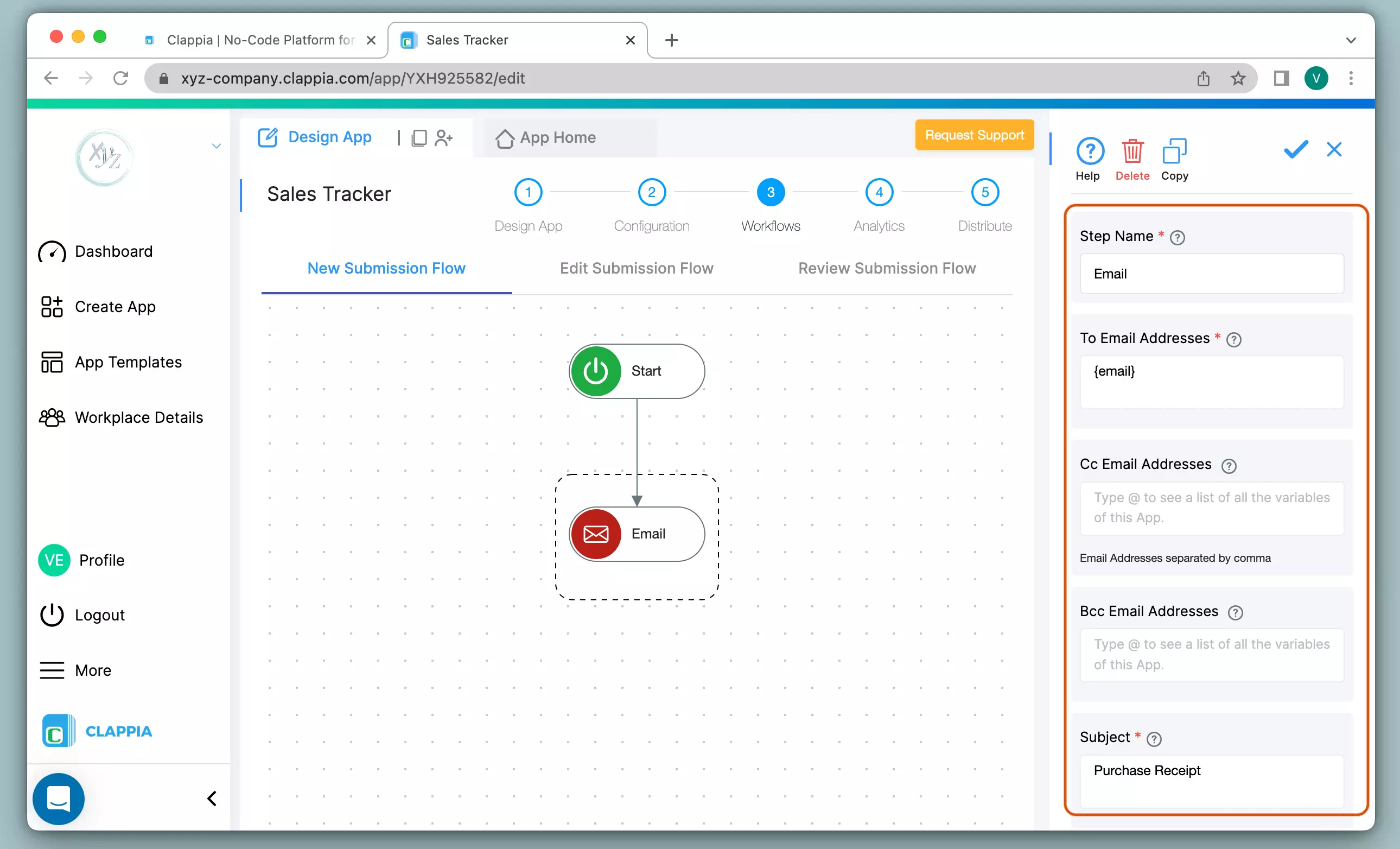This screenshot has width=1400, height=849.
Task: Click the Workflows step 3 circle
Action: [x=770, y=192]
